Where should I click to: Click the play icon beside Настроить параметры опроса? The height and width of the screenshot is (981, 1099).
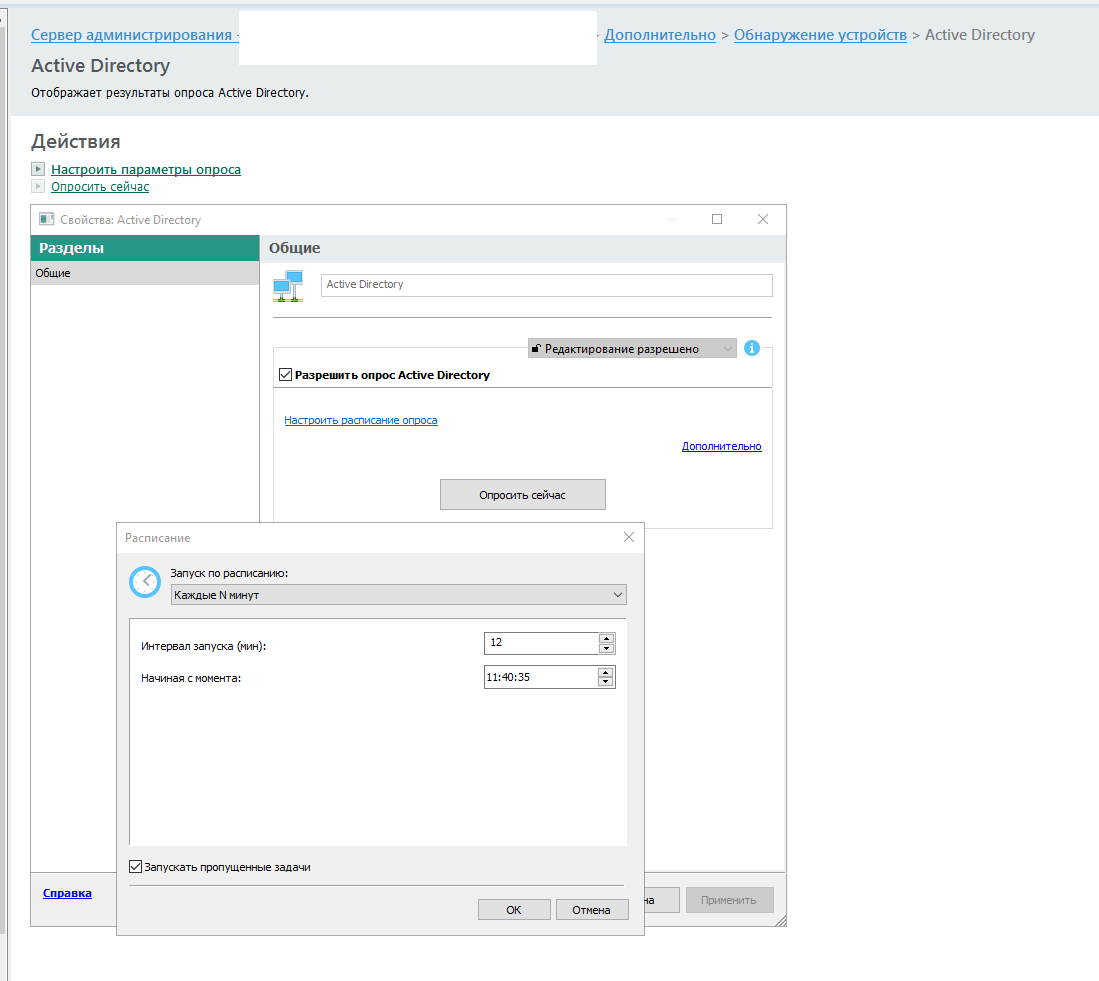39,169
